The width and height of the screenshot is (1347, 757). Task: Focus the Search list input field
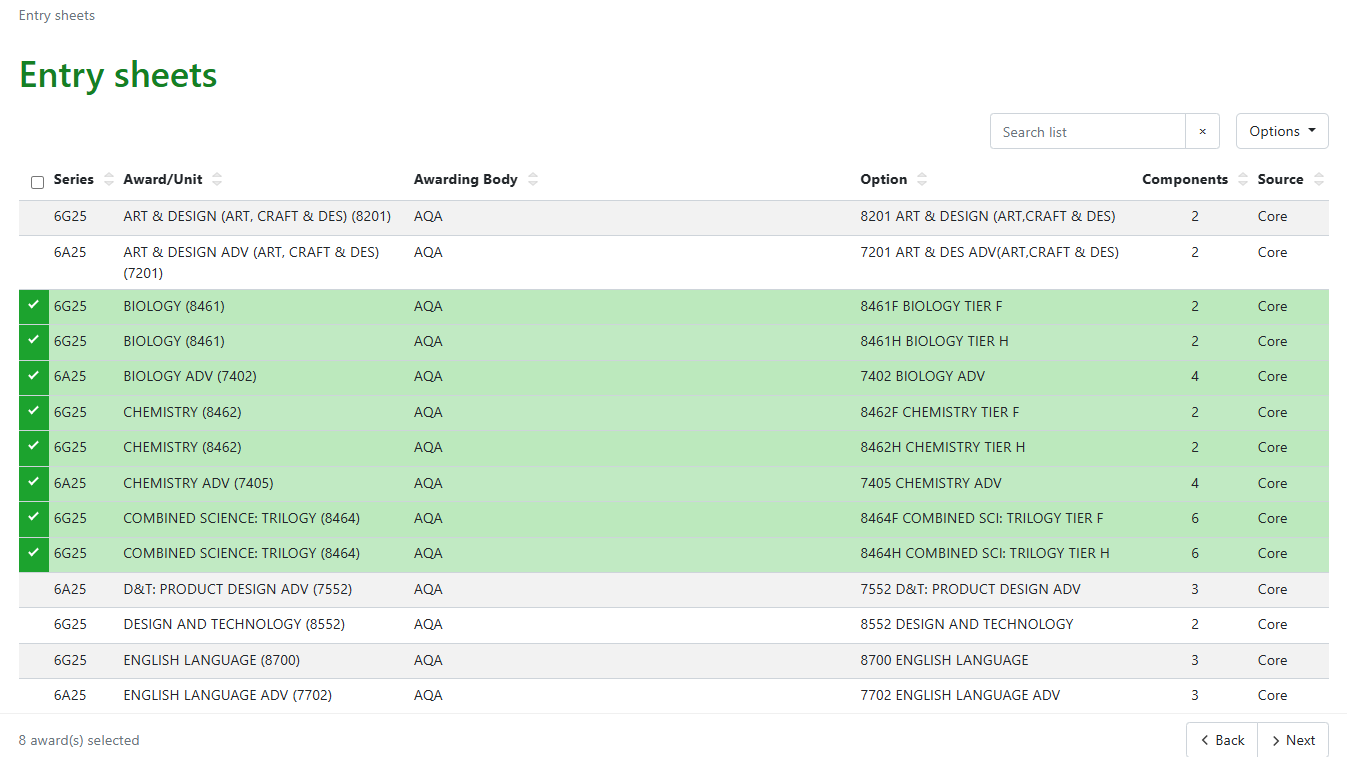[x=1088, y=131]
